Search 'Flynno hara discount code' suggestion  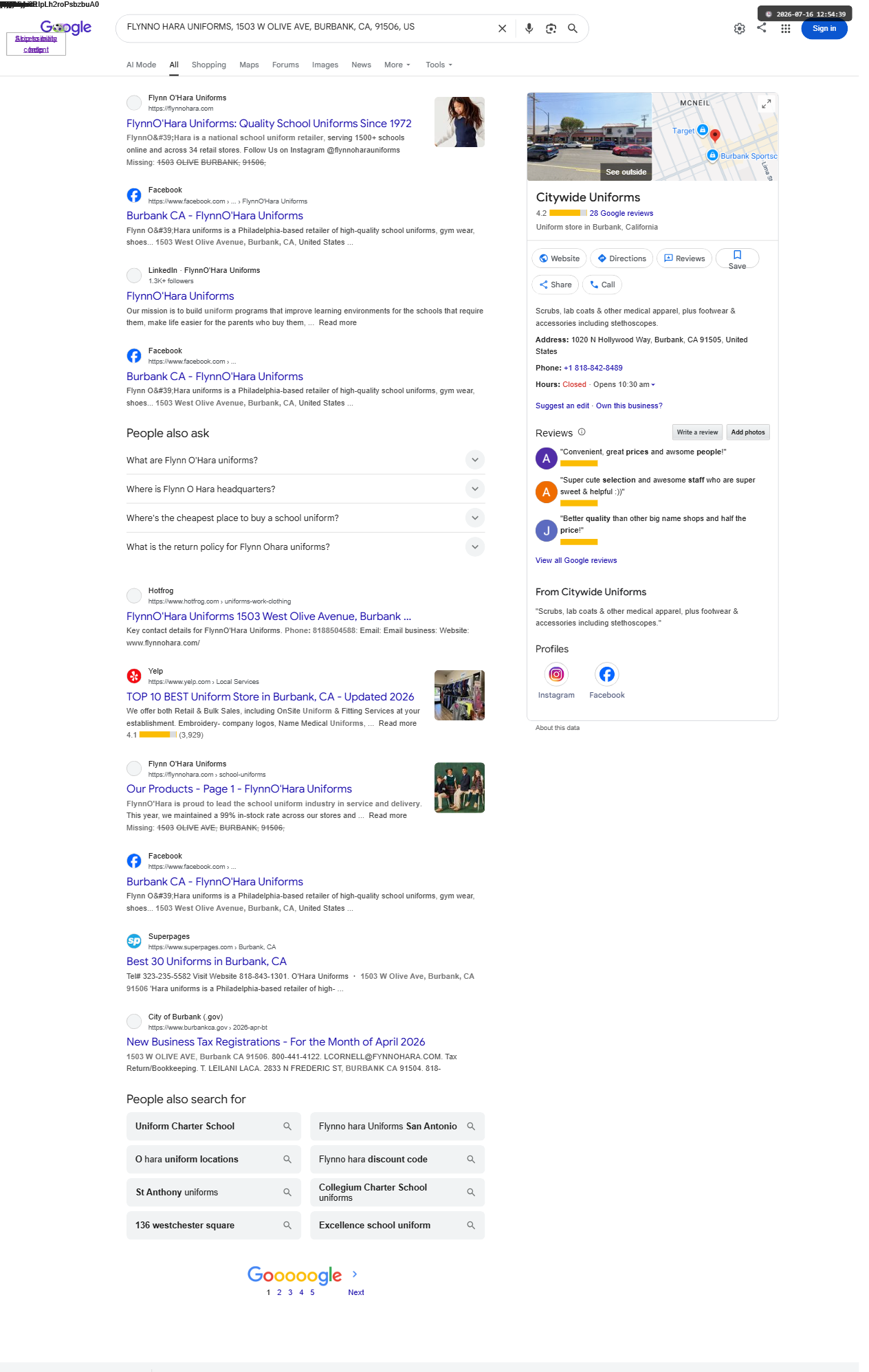tap(397, 1159)
